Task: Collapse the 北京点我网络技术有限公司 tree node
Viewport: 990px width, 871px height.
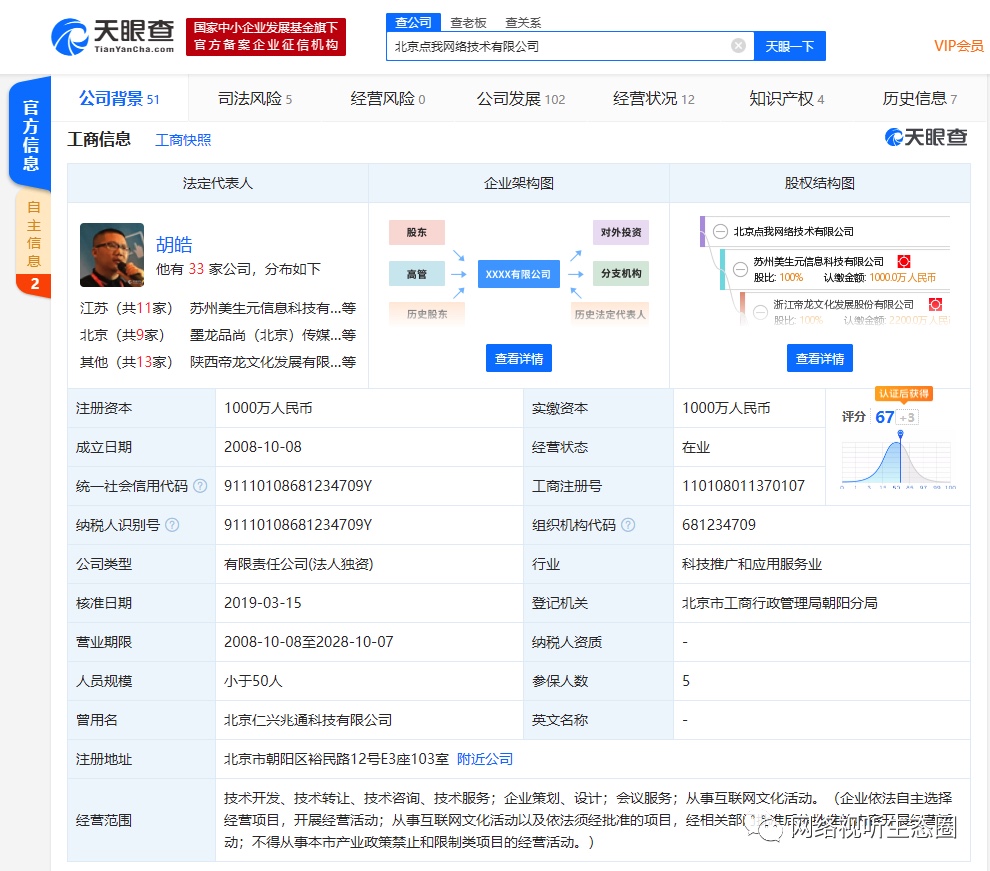Action: [720, 232]
